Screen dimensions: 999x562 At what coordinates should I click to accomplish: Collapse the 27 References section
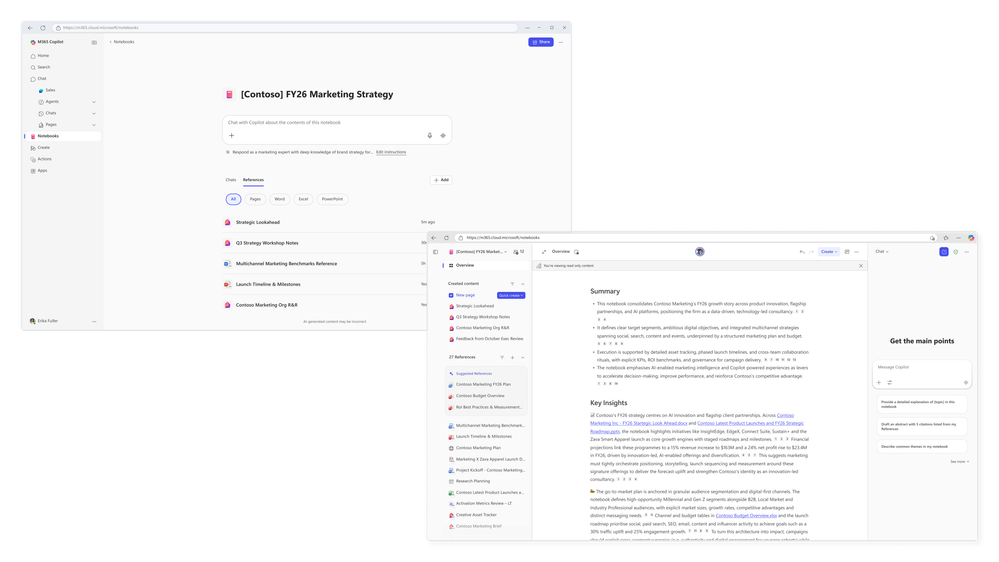pos(522,357)
